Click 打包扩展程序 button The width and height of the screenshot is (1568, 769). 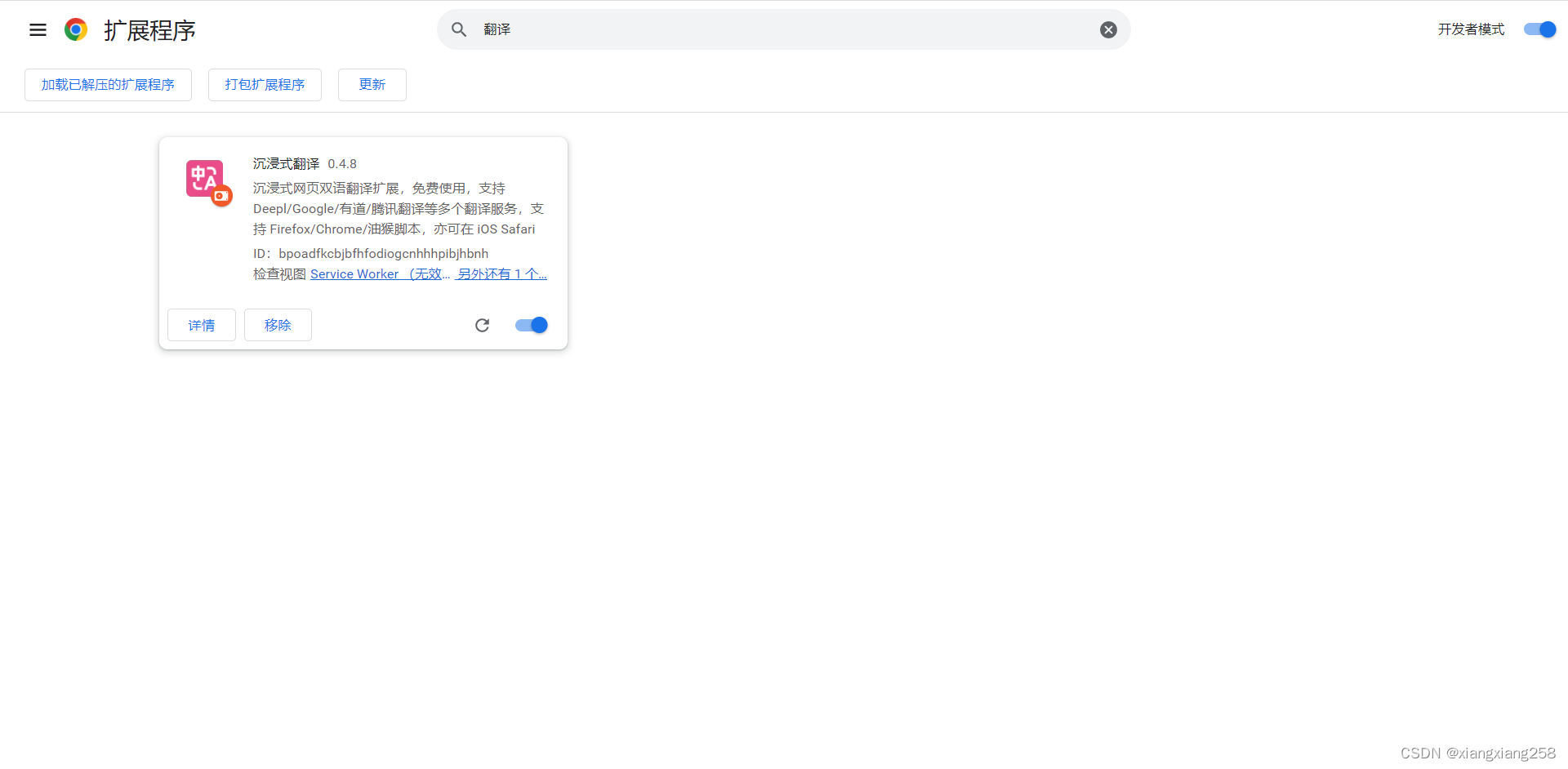pos(265,85)
